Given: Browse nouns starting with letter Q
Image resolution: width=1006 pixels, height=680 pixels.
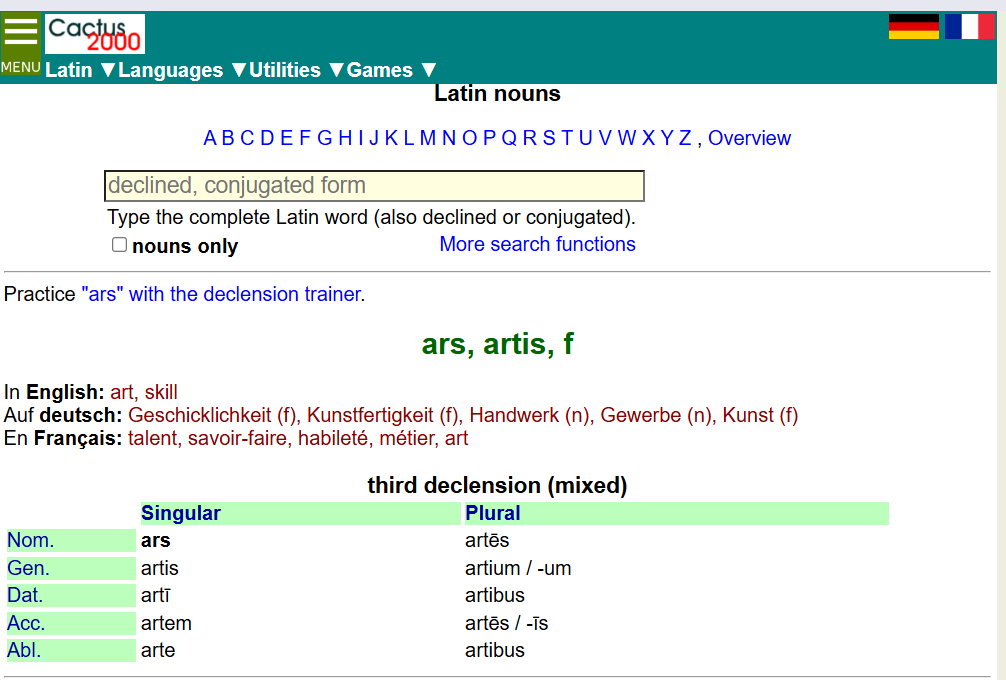Looking at the screenshot, I should pyautogui.click(x=509, y=138).
